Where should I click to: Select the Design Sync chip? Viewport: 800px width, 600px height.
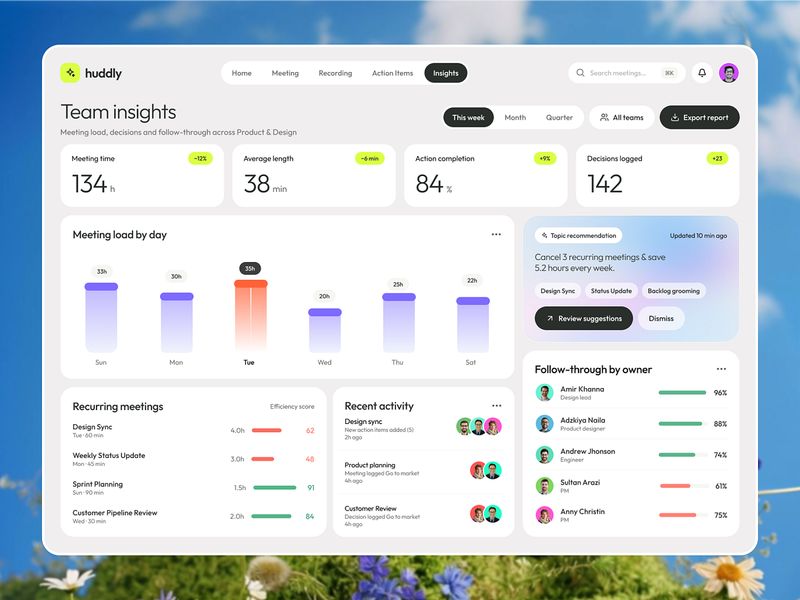[557, 291]
